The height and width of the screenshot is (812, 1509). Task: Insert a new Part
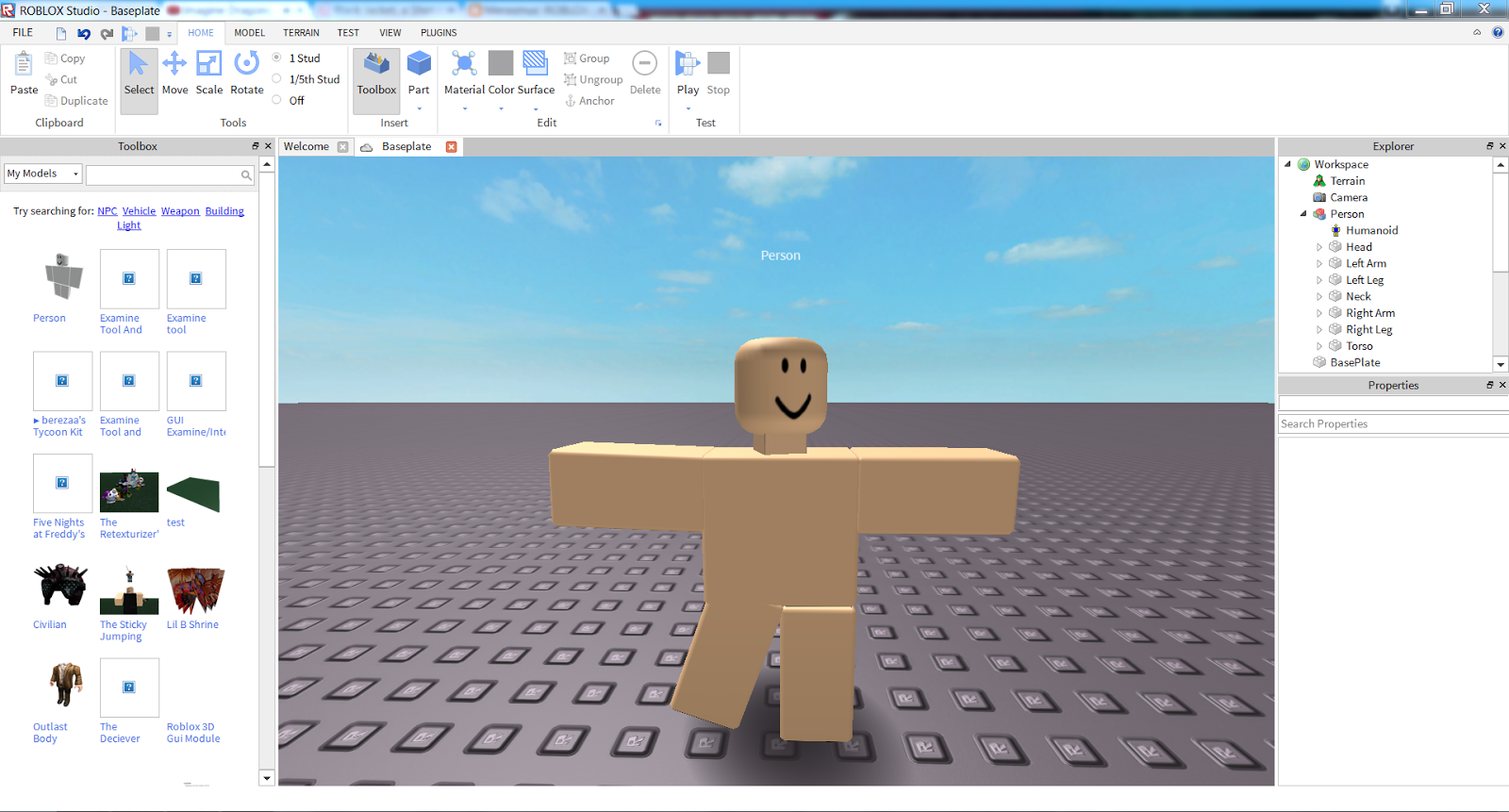(419, 74)
